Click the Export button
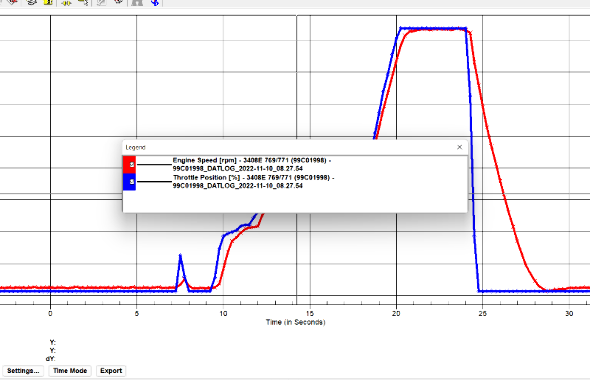 click(x=111, y=371)
